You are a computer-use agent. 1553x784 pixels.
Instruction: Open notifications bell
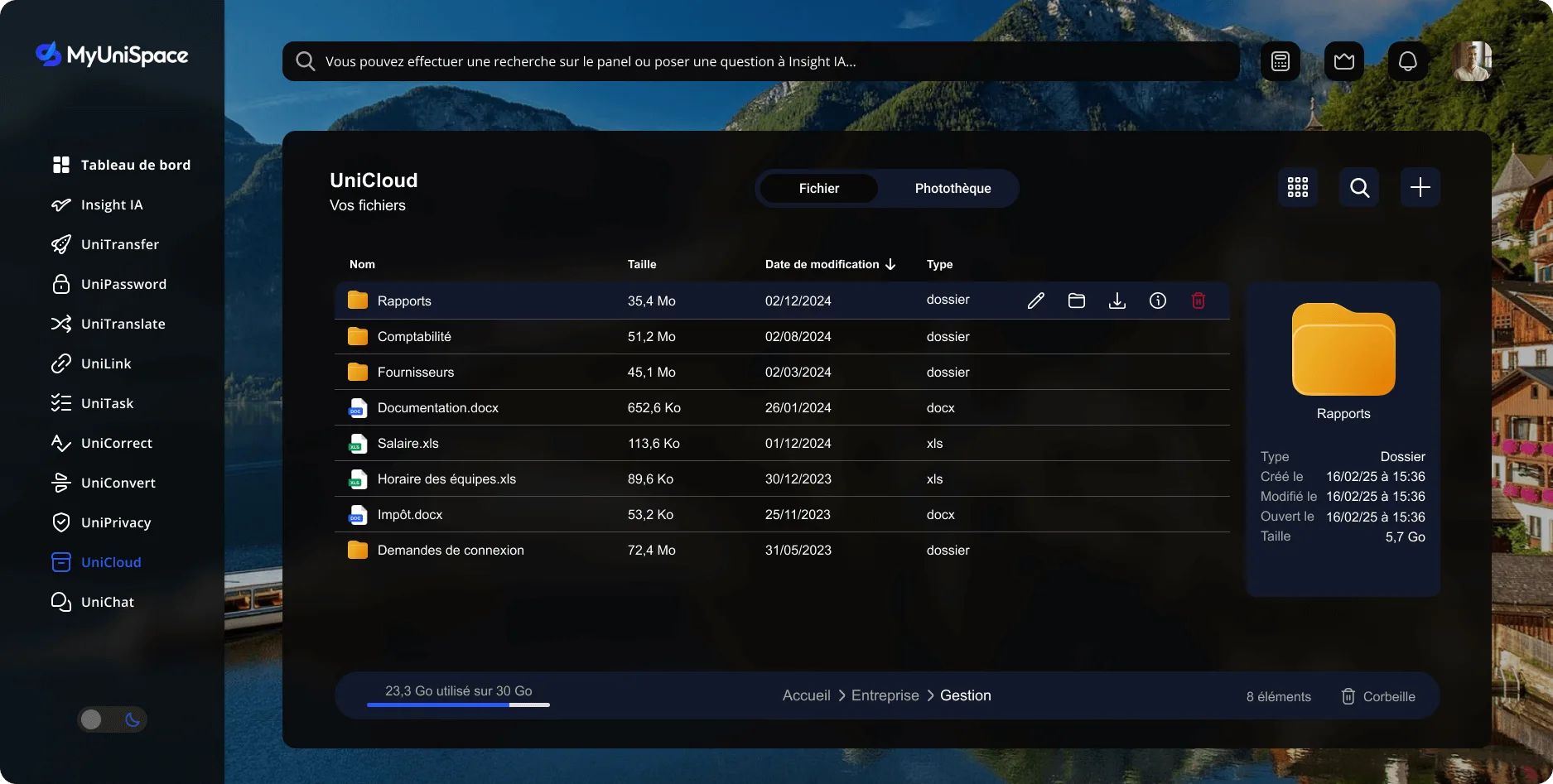point(1408,61)
